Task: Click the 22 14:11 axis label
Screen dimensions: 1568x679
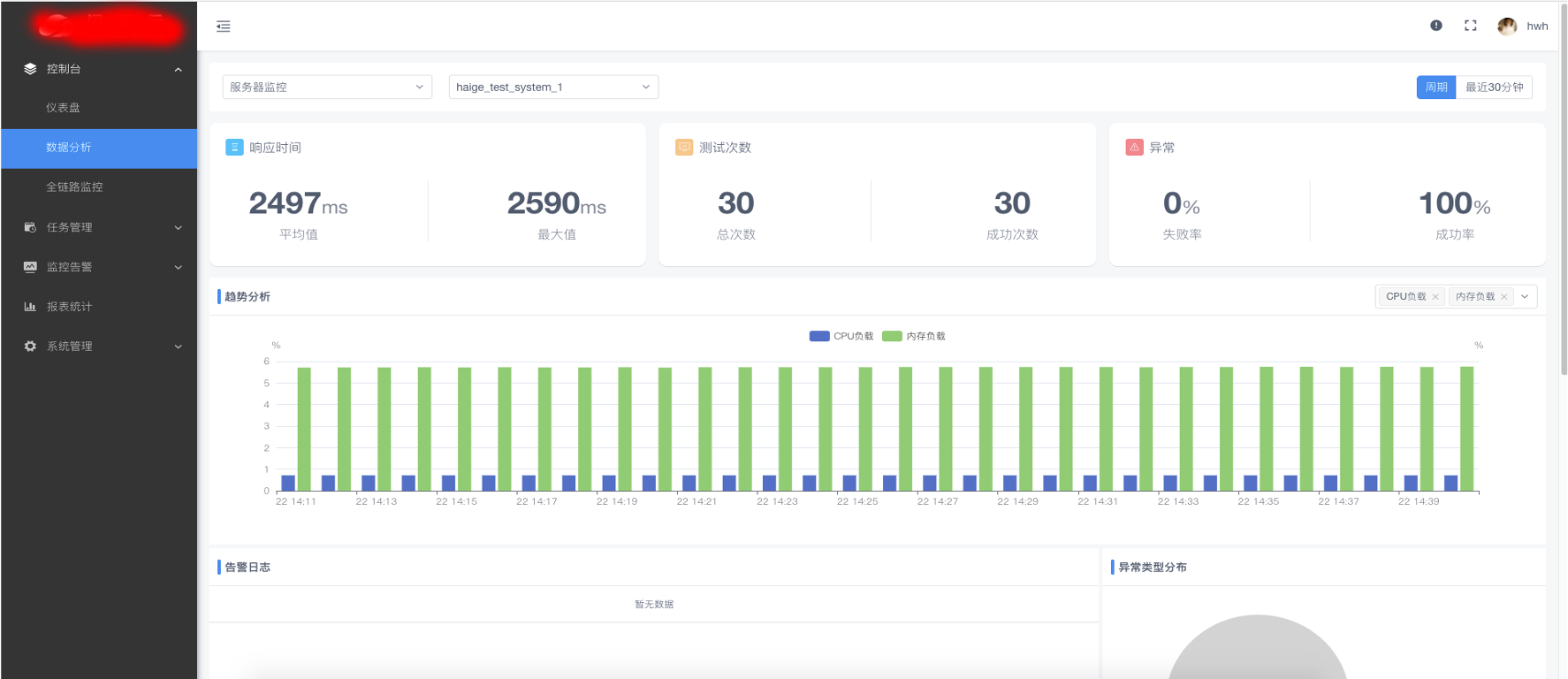Action: (x=296, y=501)
